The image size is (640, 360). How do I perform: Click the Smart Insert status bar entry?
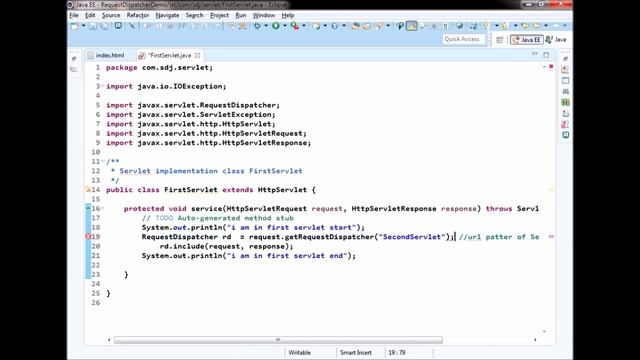click(356, 353)
